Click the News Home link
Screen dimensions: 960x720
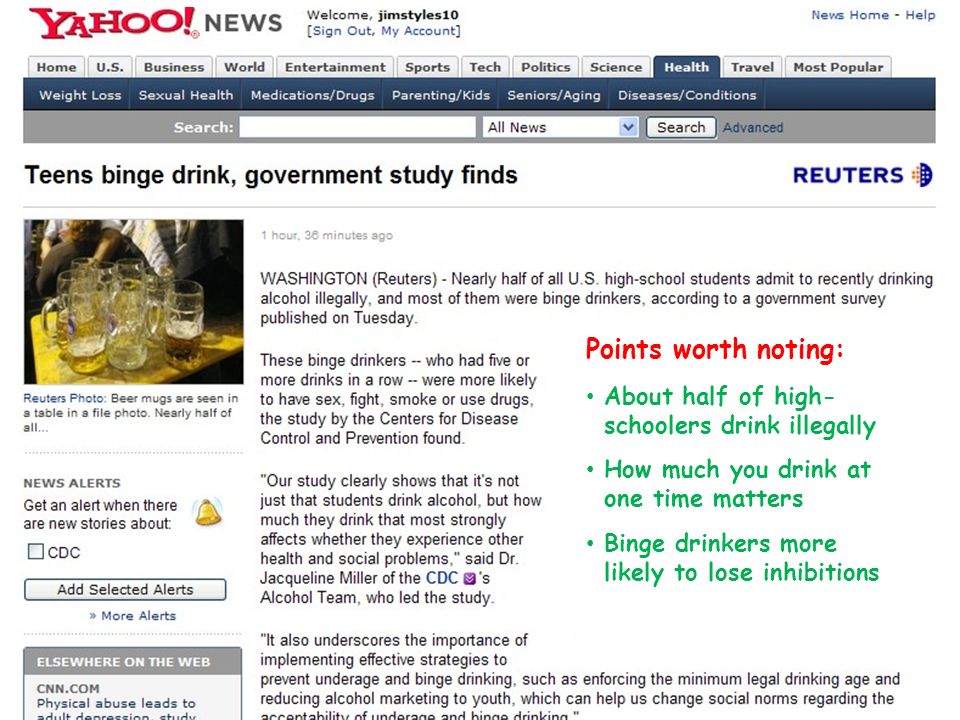coord(850,15)
